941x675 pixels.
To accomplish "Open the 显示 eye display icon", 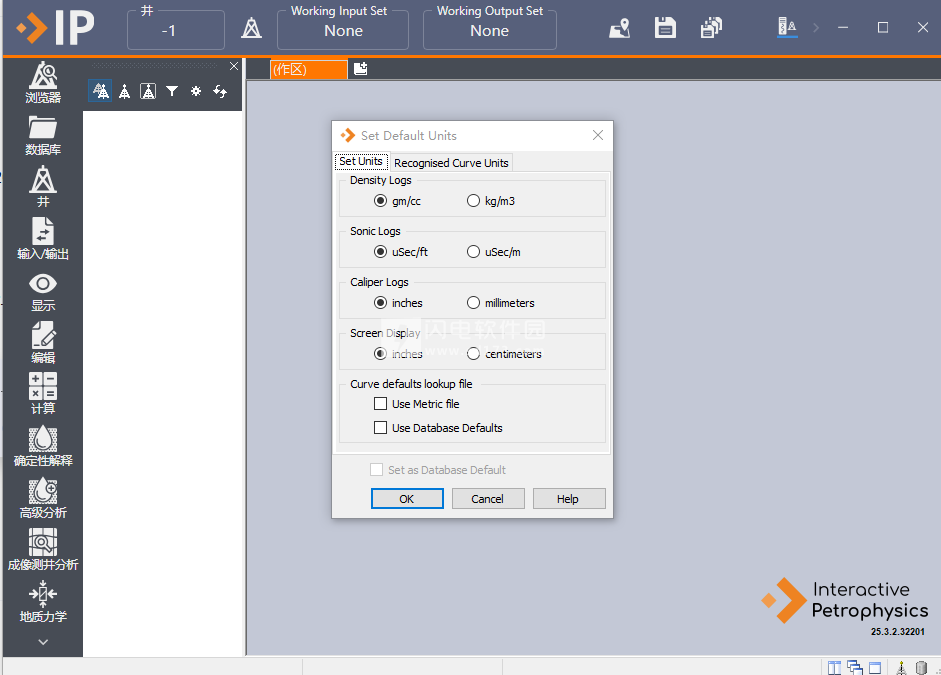I will tap(42, 290).
